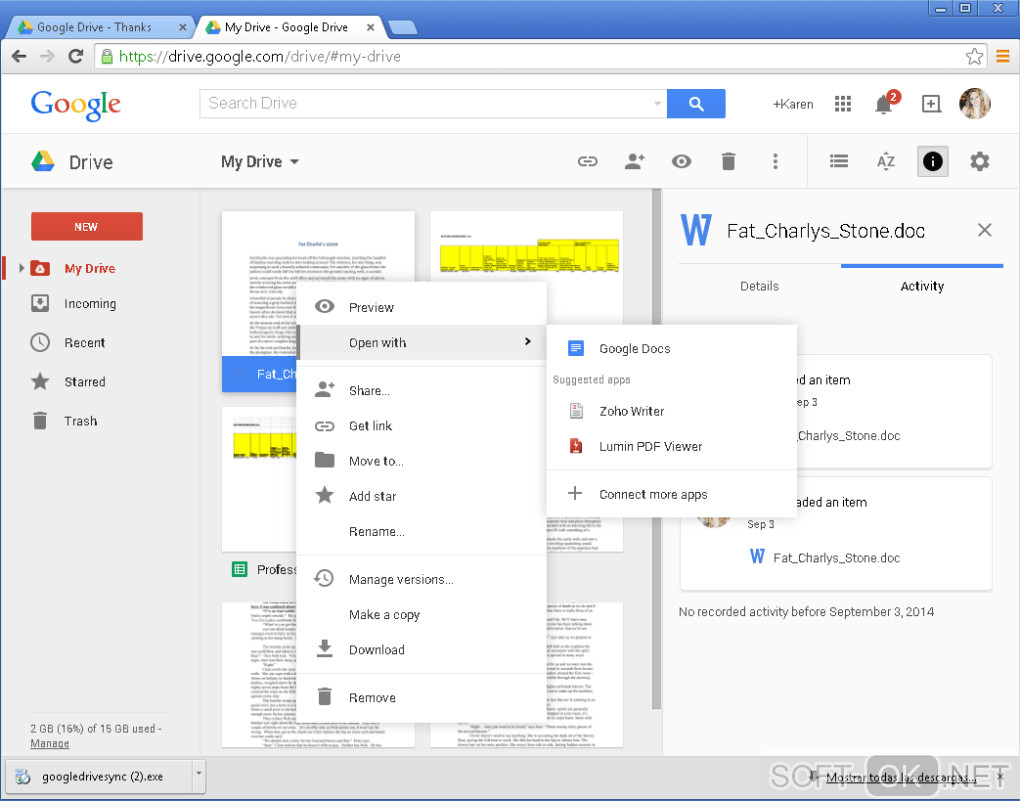Click the +Karen profile link
This screenshot has width=1020, height=801.
[x=793, y=104]
